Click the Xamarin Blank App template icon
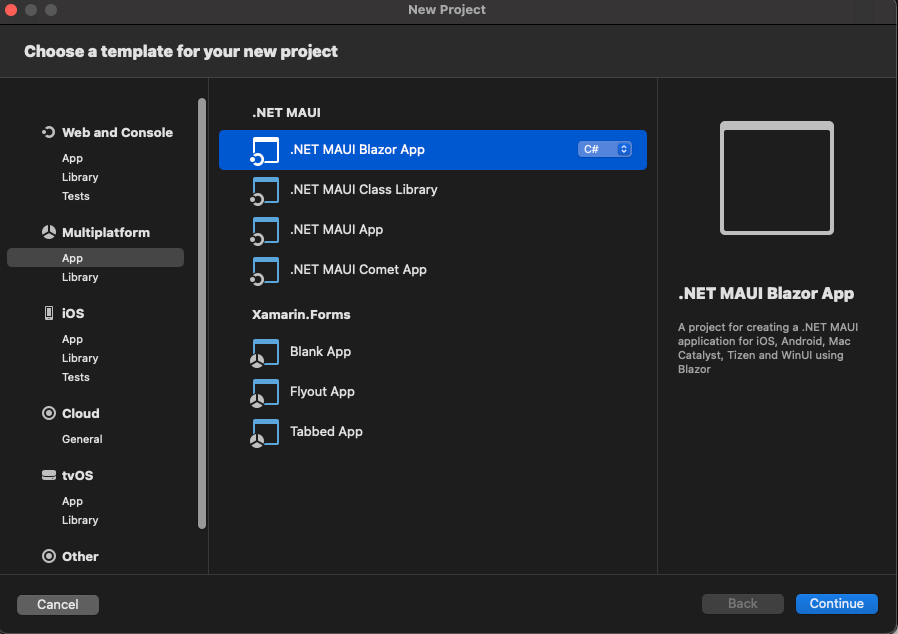Image resolution: width=898 pixels, height=634 pixels. [265, 353]
